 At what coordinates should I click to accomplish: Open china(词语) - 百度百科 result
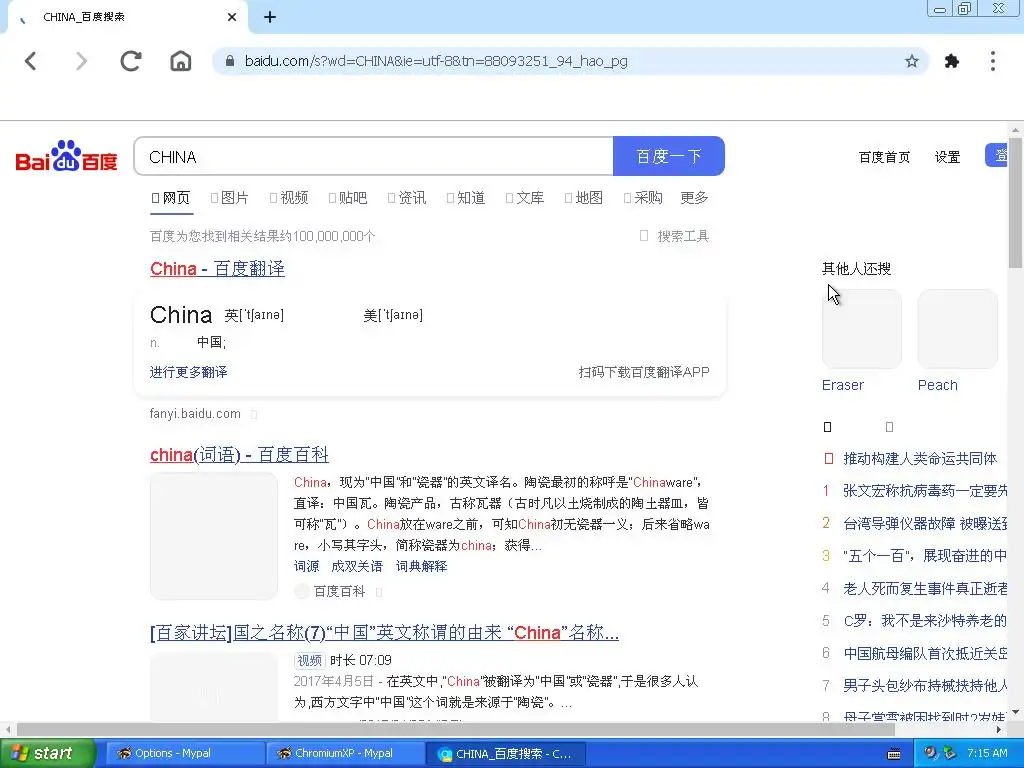click(x=239, y=455)
